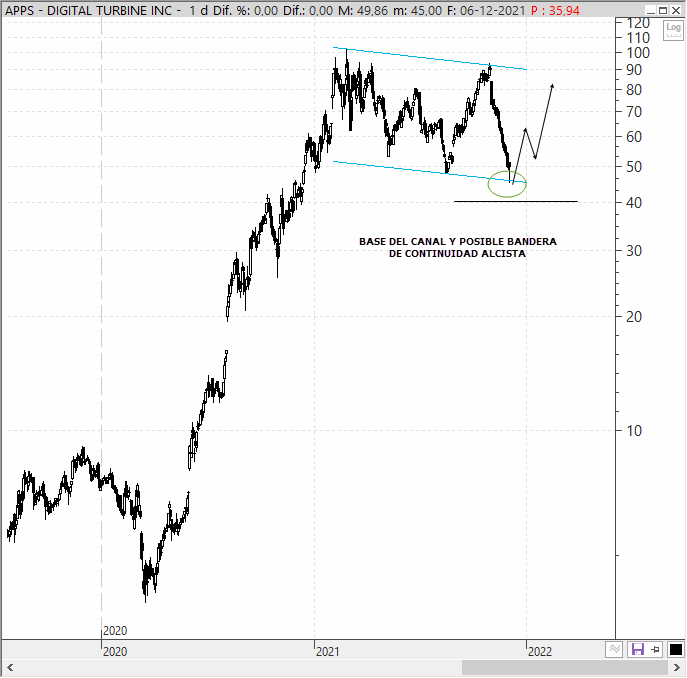Click the lower 2020 label on time axis
Screen dimensions: 687x678
(115, 652)
